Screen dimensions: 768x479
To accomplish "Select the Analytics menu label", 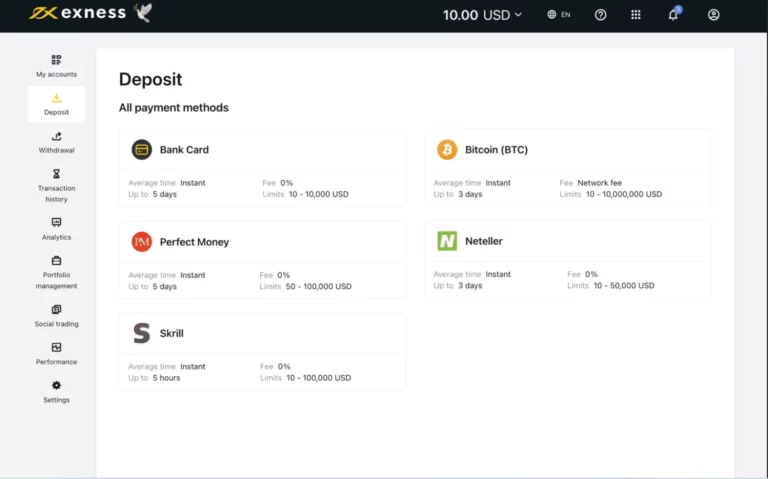I will click(x=56, y=237).
